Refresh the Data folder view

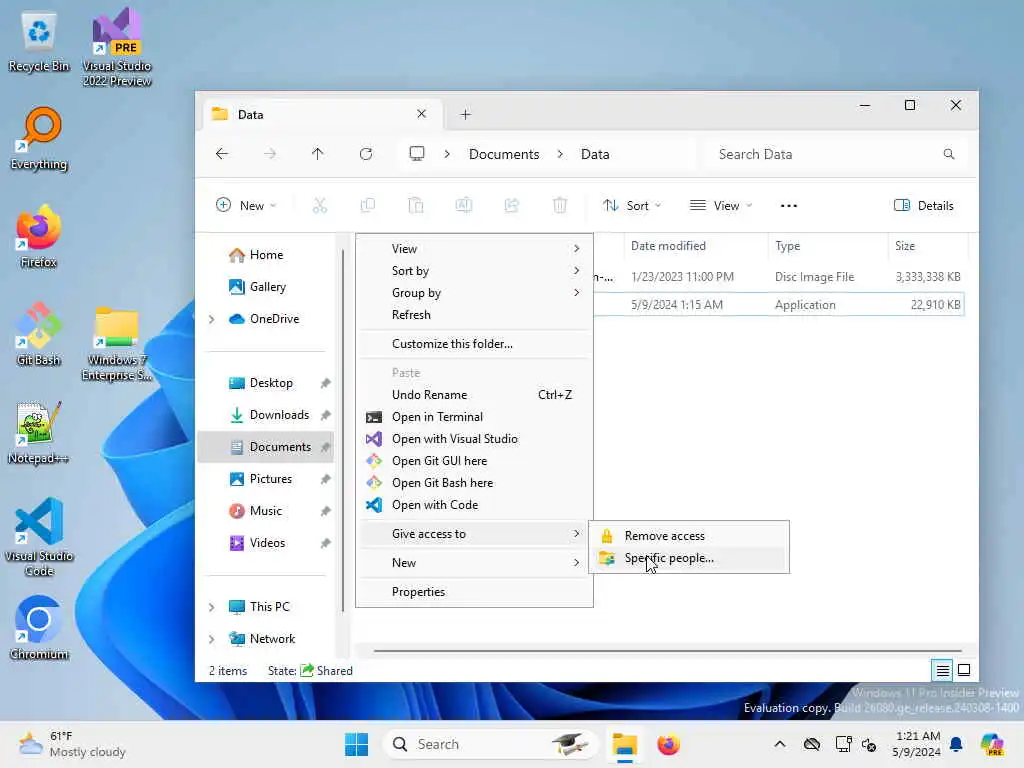(366, 153)
